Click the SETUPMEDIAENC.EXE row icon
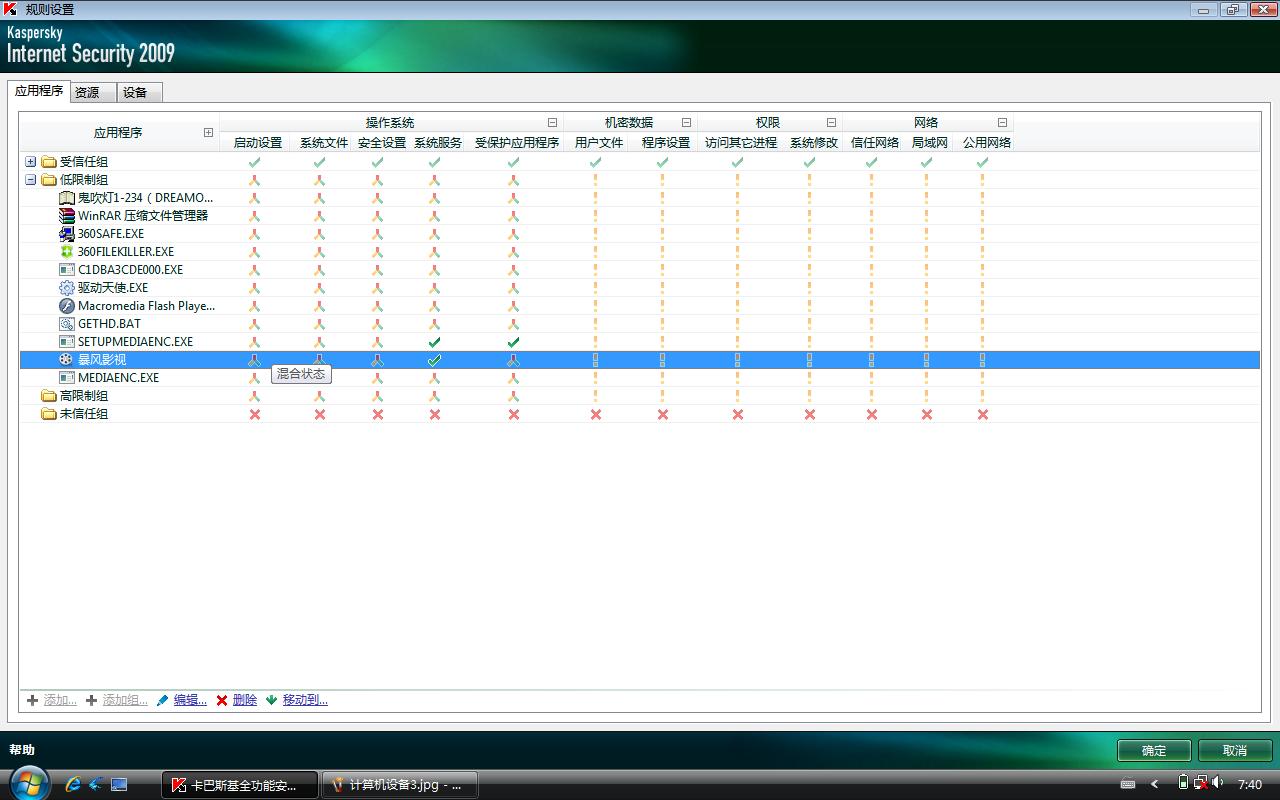Screen dimensions: 1280x800 [67, 342]
